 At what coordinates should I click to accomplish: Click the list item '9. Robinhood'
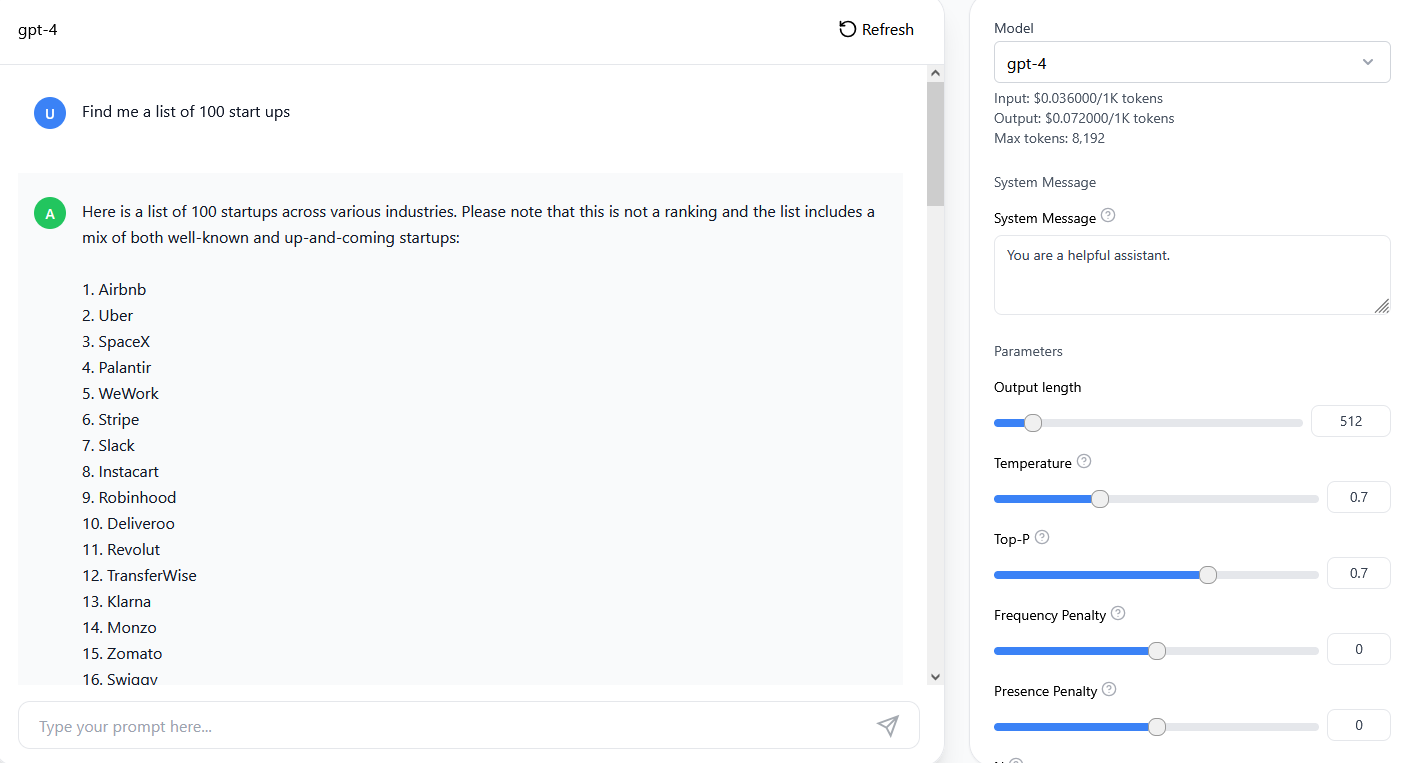(129, 498)
